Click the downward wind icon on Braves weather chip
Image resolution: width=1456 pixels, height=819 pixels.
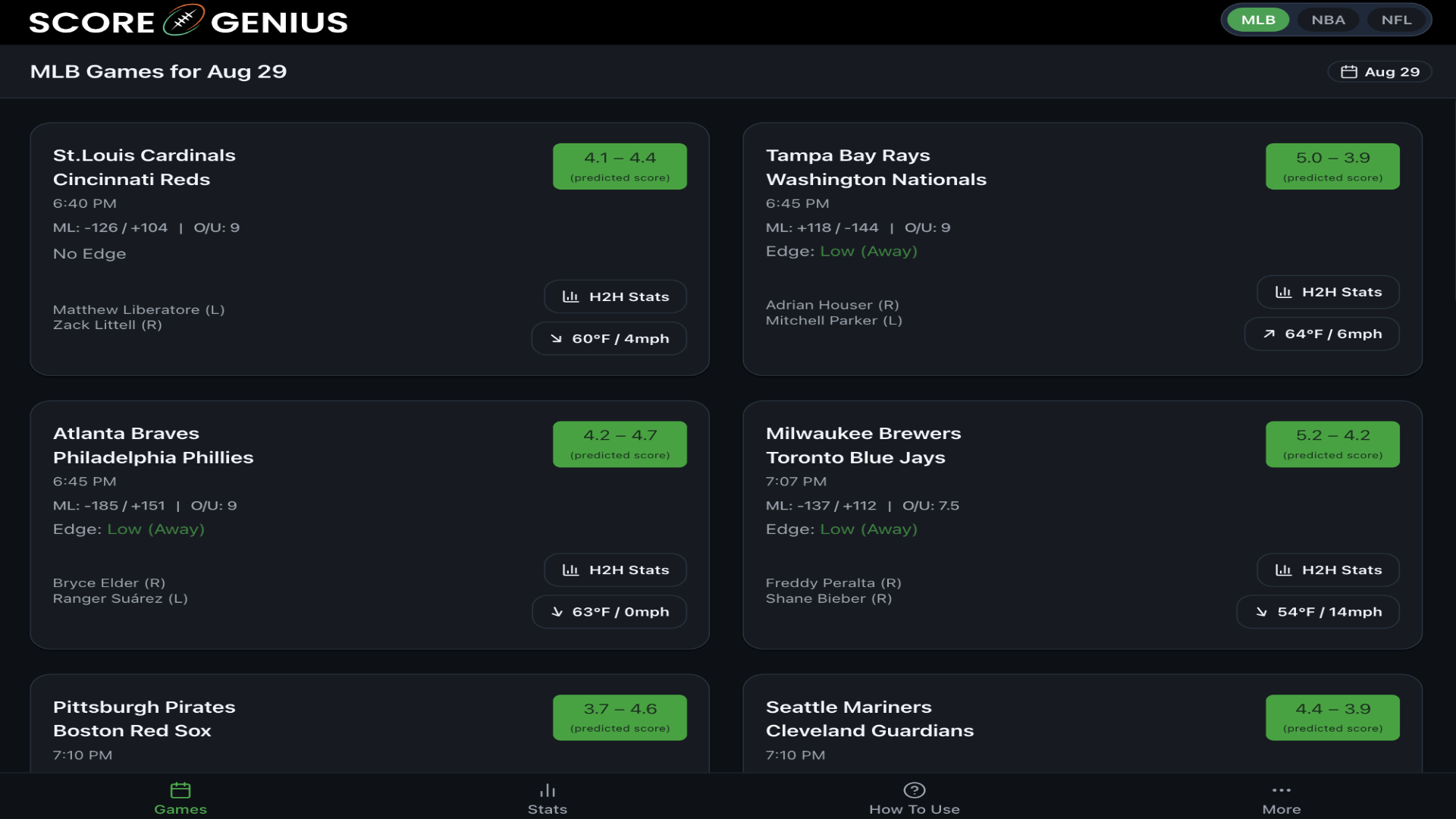[x=559, y=612]
